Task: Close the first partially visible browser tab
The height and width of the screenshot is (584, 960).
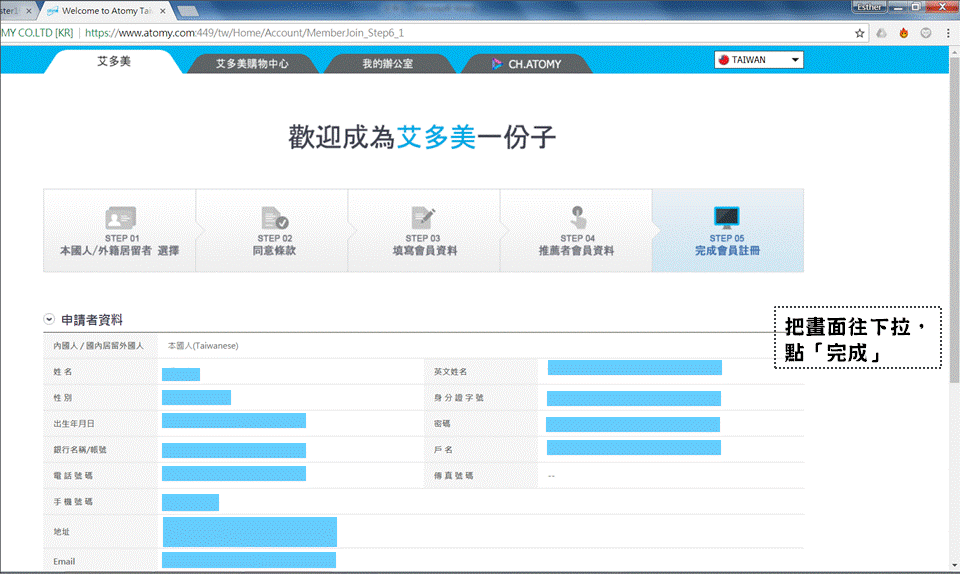Action: 28,11
